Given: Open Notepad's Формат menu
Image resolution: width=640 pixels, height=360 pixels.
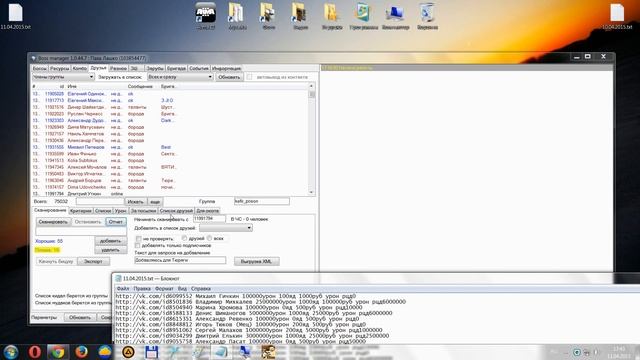Looking at the screenshot, I should pos(164,289).
